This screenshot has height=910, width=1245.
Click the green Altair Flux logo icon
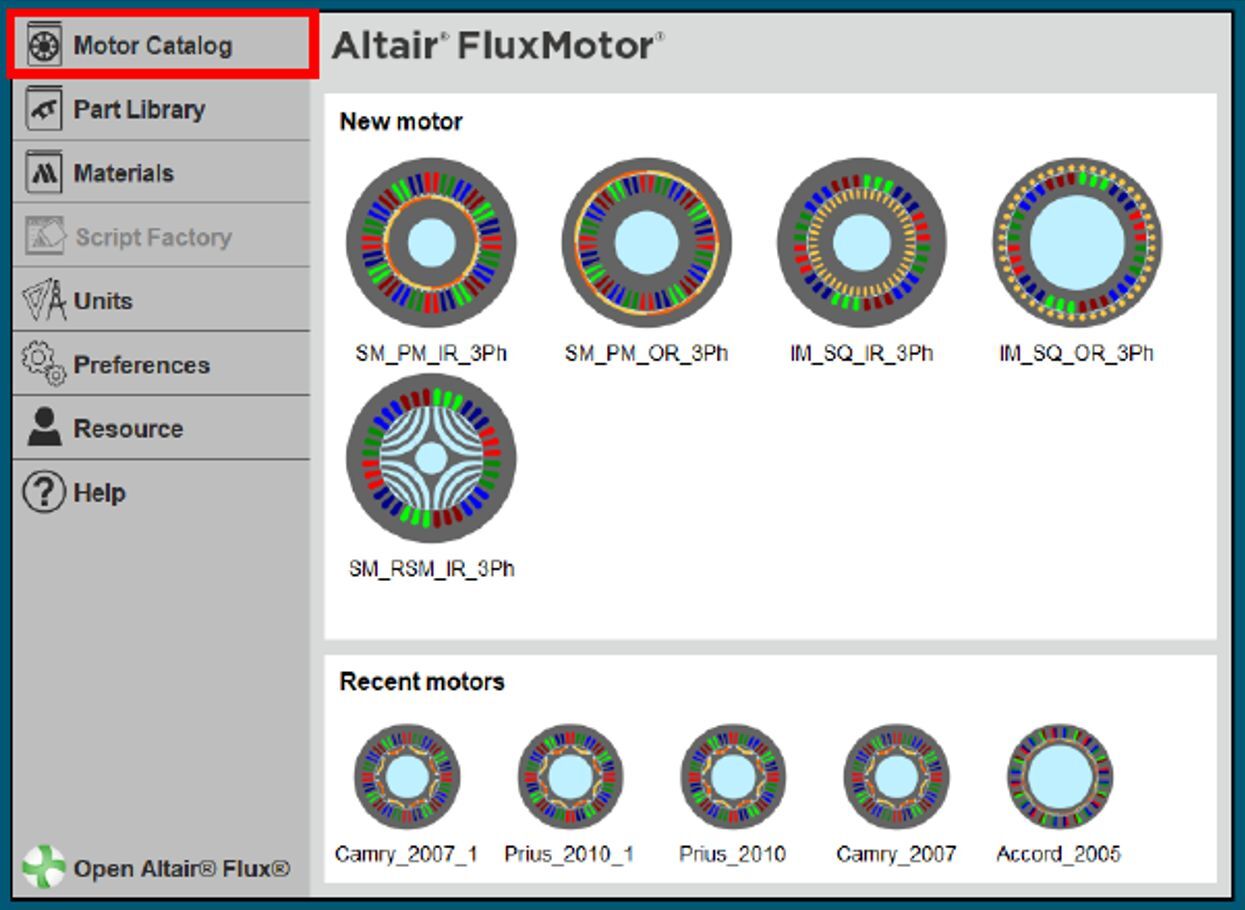(44, 868)
